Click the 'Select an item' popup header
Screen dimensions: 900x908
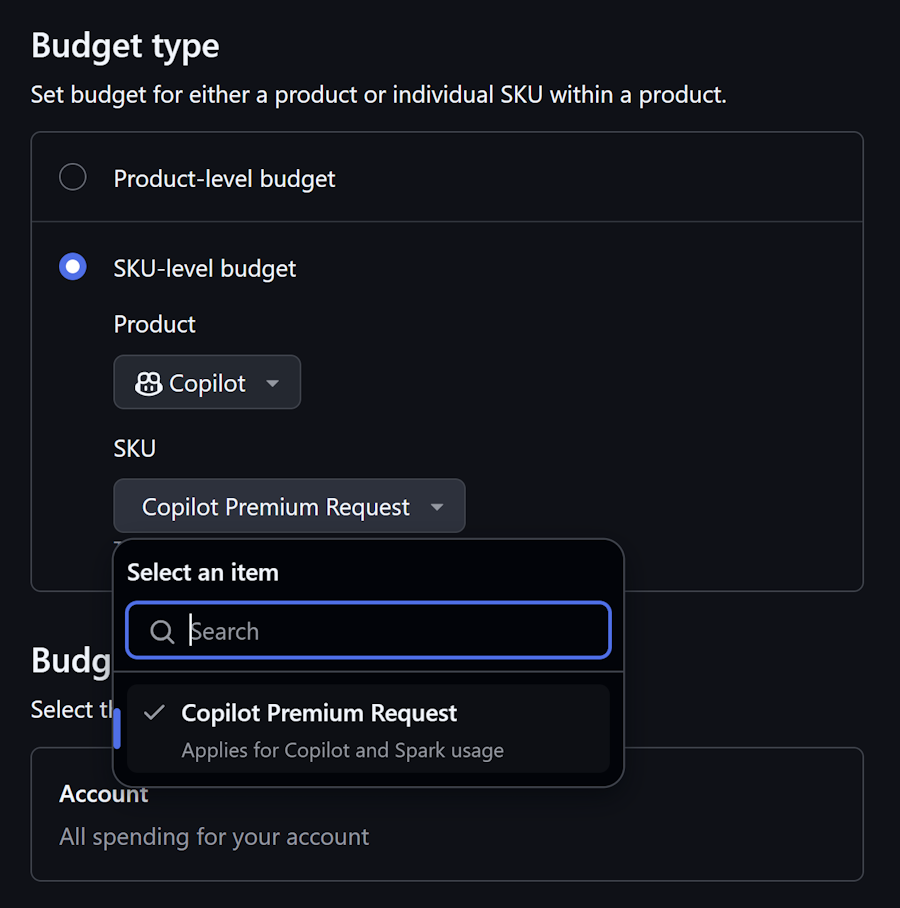[x=203, y=573]
